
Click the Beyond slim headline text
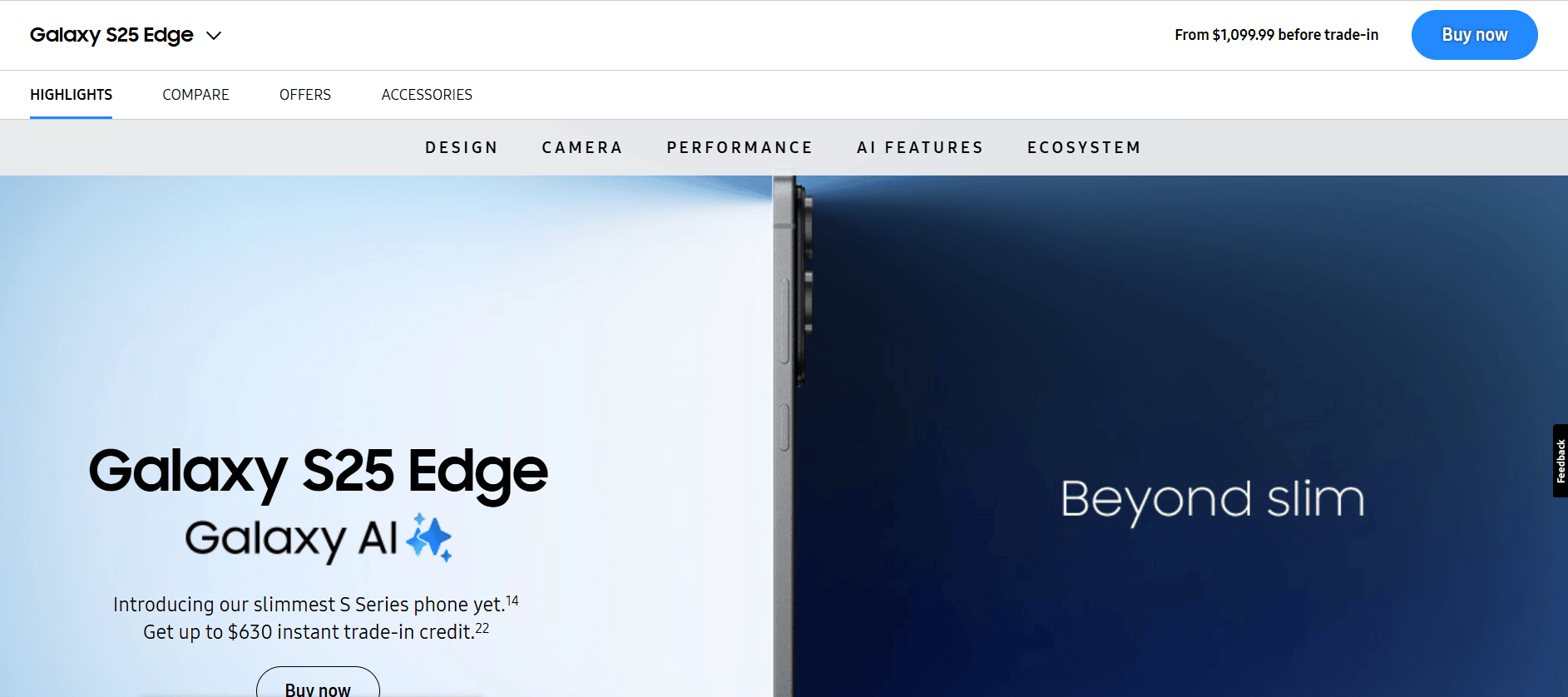[x=1213, y=501]
